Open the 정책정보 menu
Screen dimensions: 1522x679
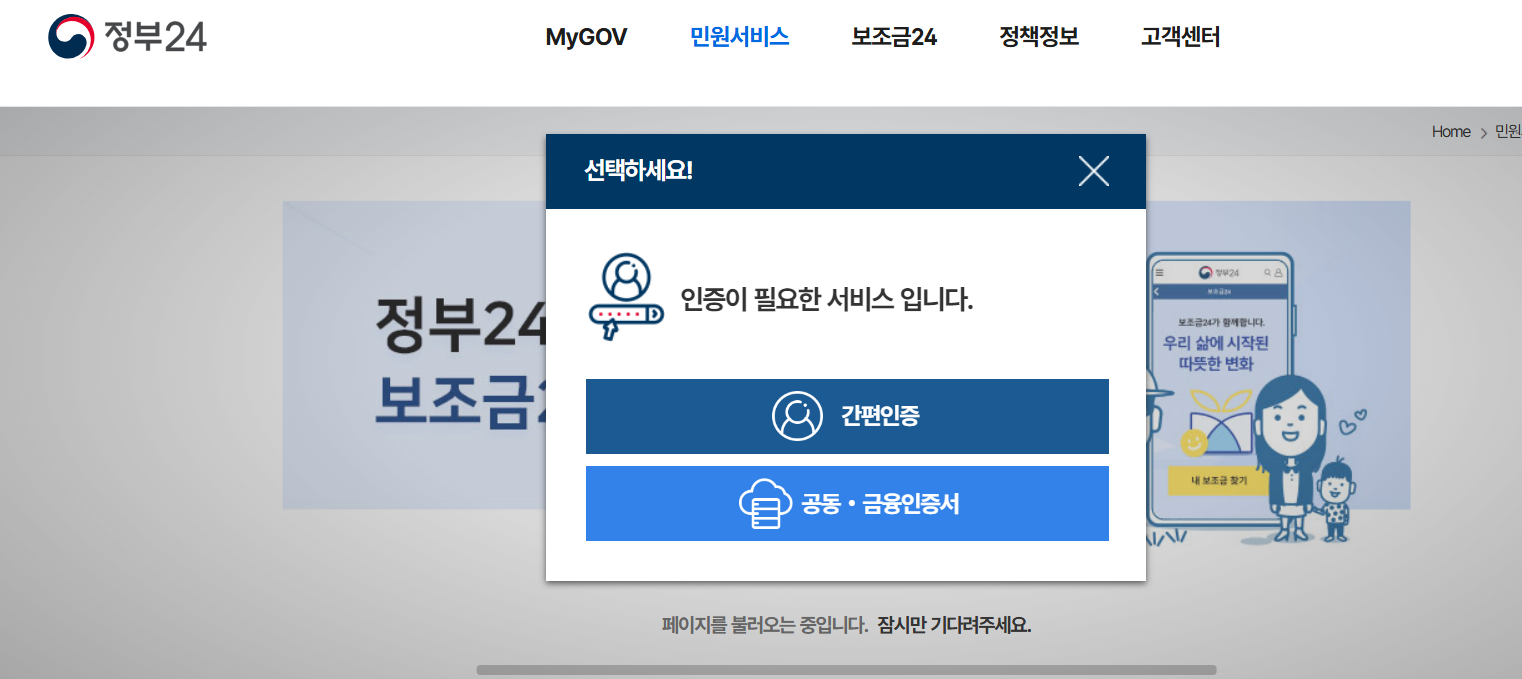pos(1039,37)
